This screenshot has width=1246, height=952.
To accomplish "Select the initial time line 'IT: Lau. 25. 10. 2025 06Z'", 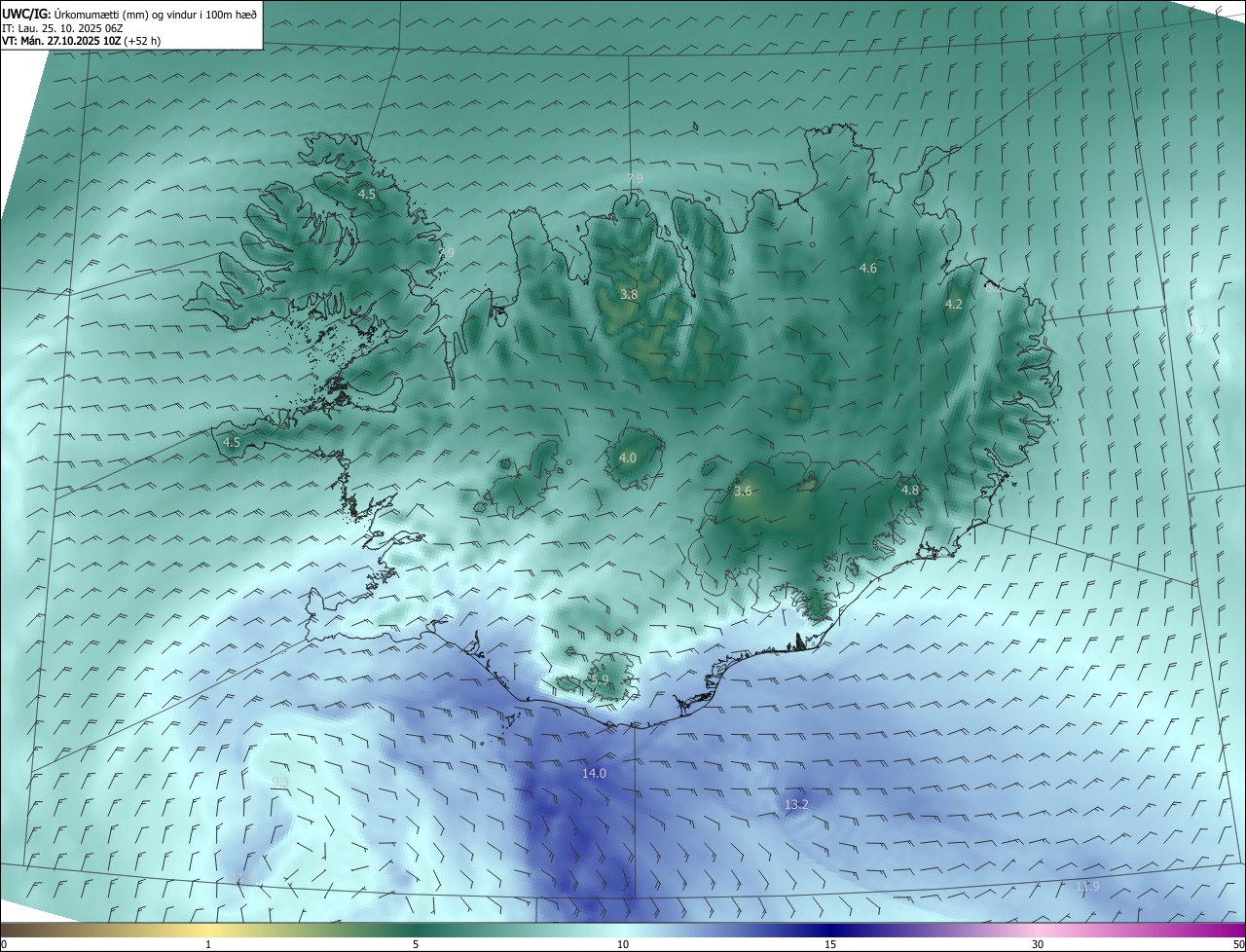I will (62, 27).
